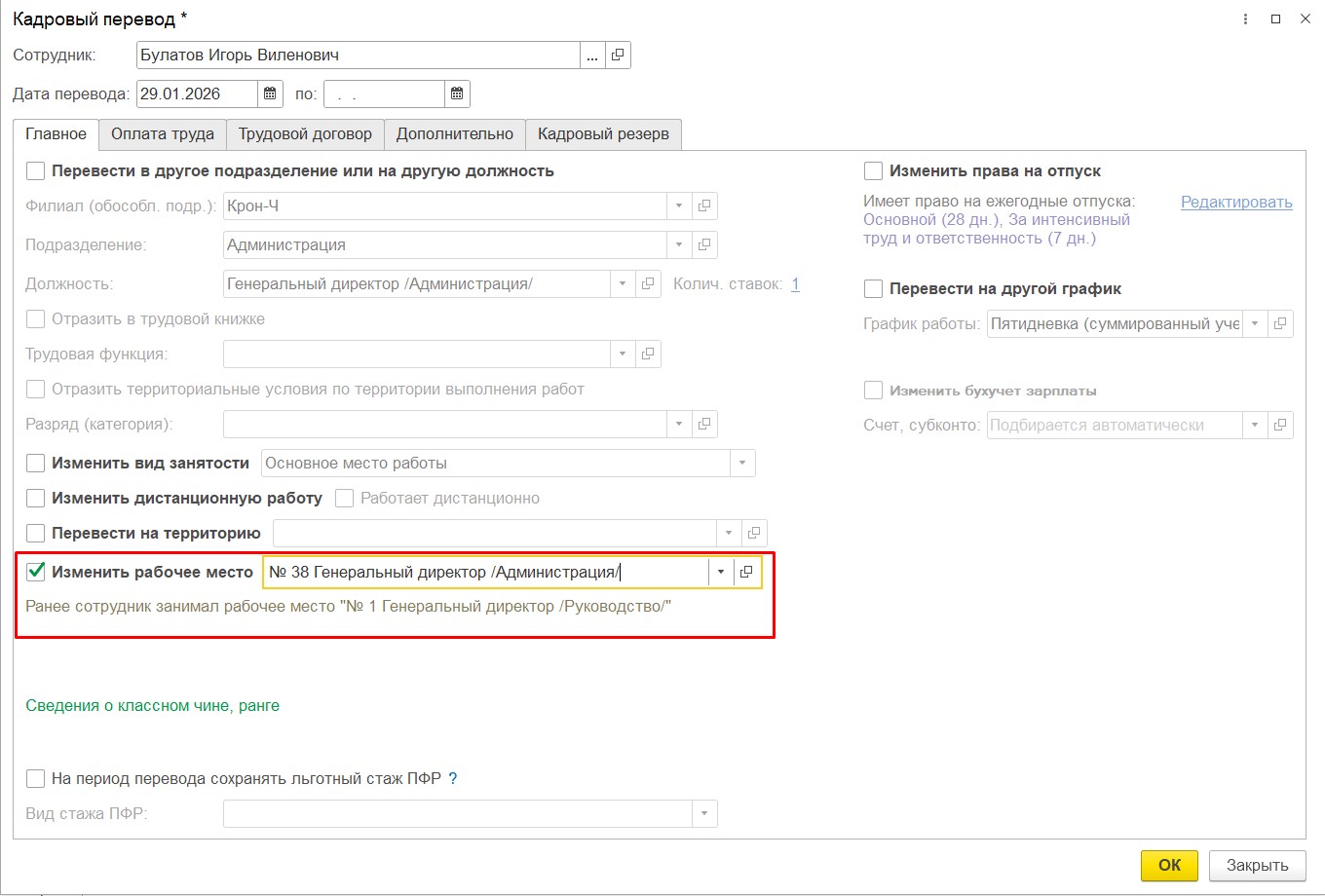Click the Закрыть button
Image resolution: width=1325 pixels, height=896 pixels.
click(x=1257, y=865)
